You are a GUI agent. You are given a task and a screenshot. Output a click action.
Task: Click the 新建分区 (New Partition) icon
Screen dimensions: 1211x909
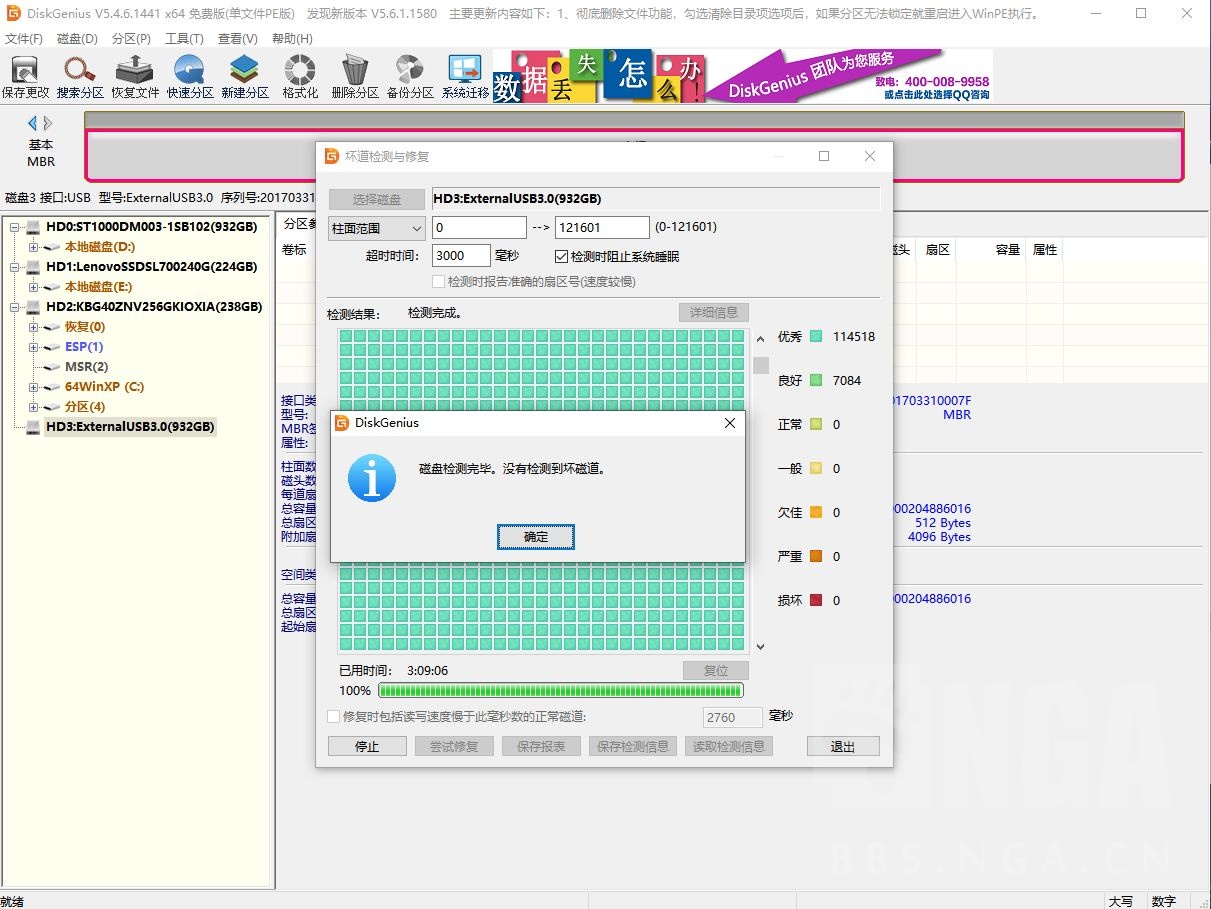click(245, 76)
